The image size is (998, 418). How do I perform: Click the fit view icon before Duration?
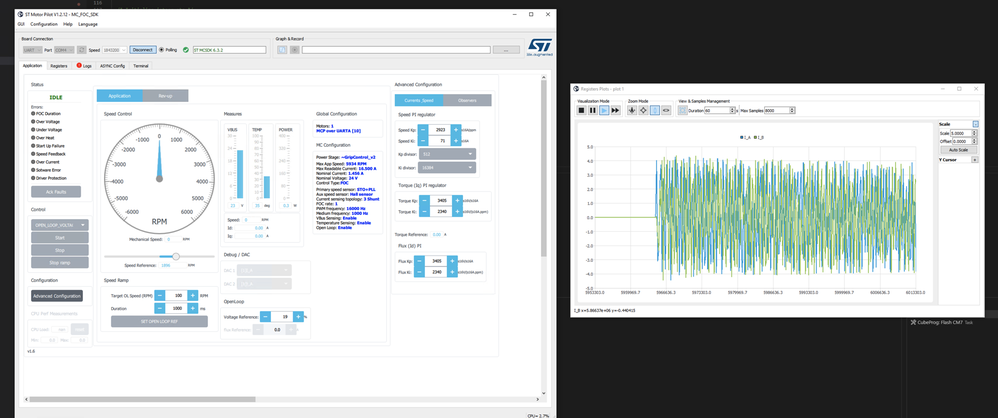[x=682, y=110]
